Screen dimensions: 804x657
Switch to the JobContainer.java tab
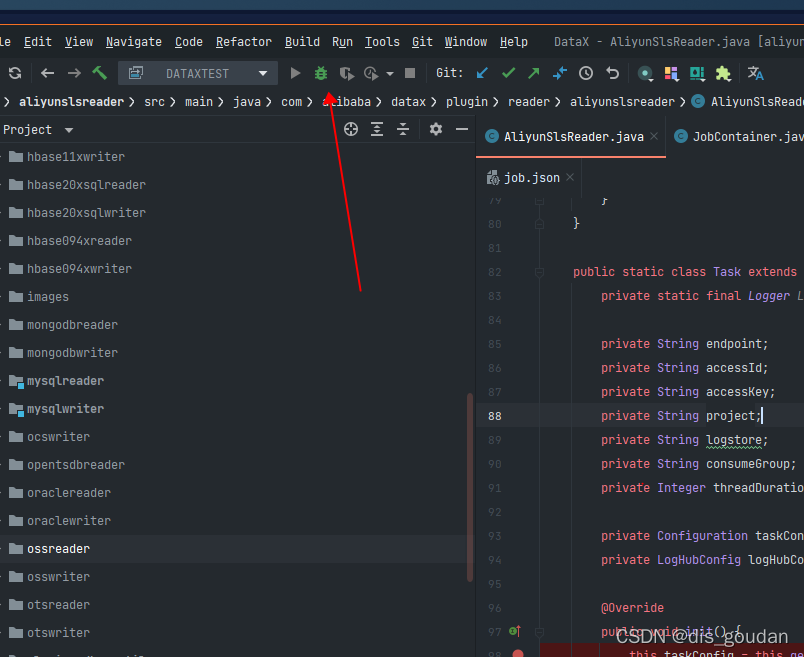[738, 137]
